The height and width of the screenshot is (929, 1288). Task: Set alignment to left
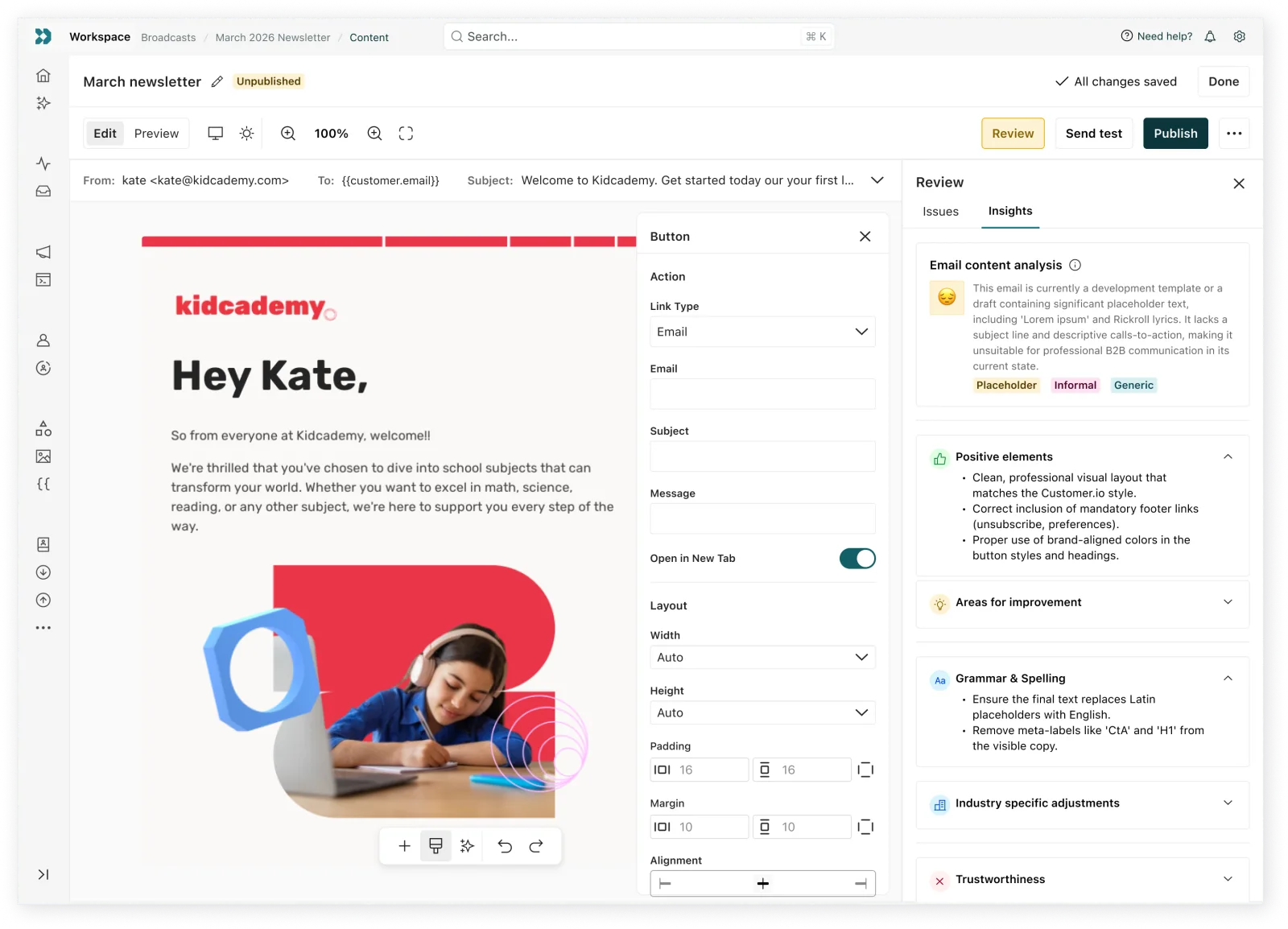666,884
